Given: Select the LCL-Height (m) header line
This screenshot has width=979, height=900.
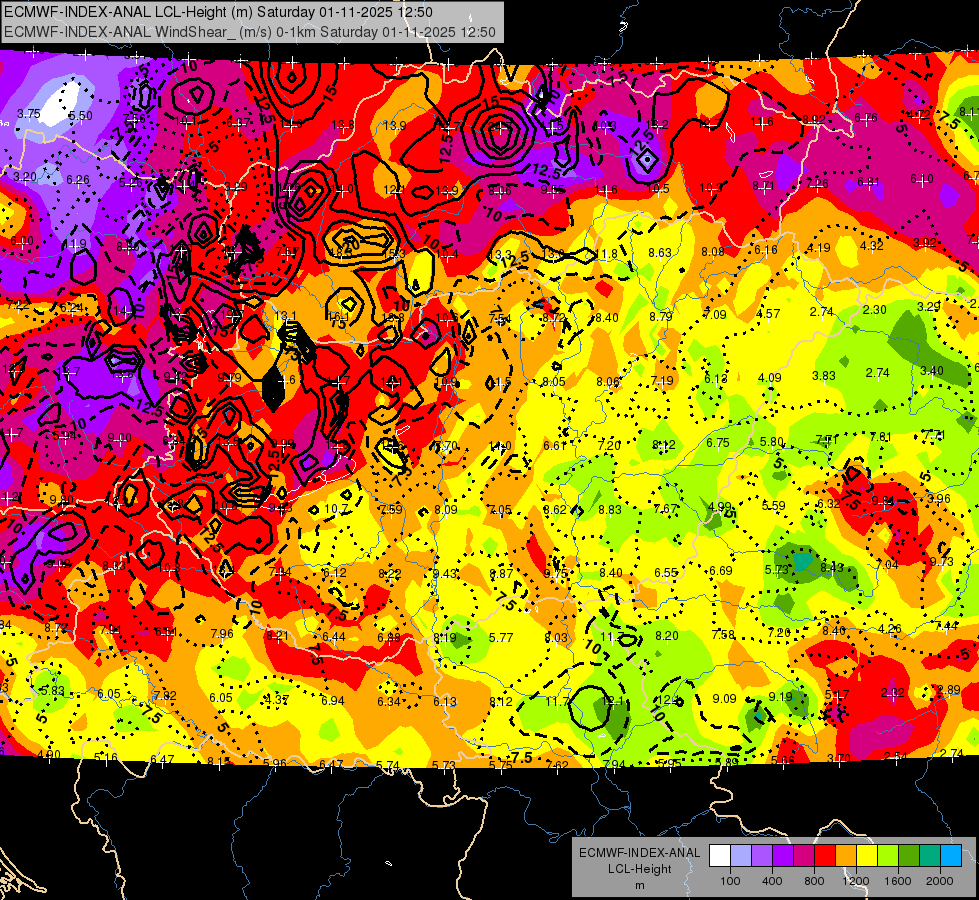Looking at the screenshot, I should [219, 12].
